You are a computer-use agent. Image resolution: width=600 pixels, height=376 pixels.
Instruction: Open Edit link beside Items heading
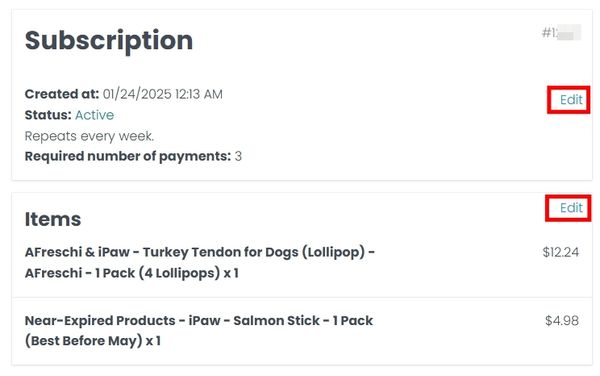pyautogui.click(x=571, y=208)
